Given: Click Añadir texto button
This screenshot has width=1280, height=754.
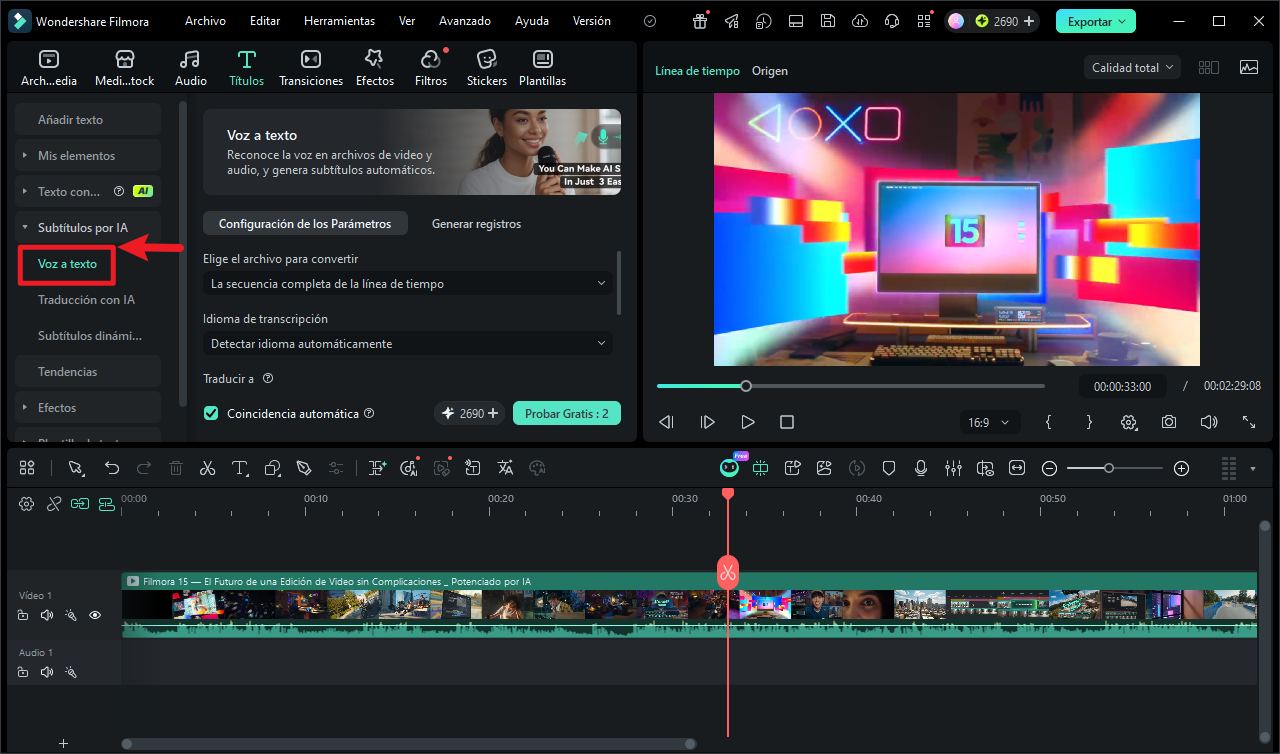Looking at the screenshot, I should 88,119.
